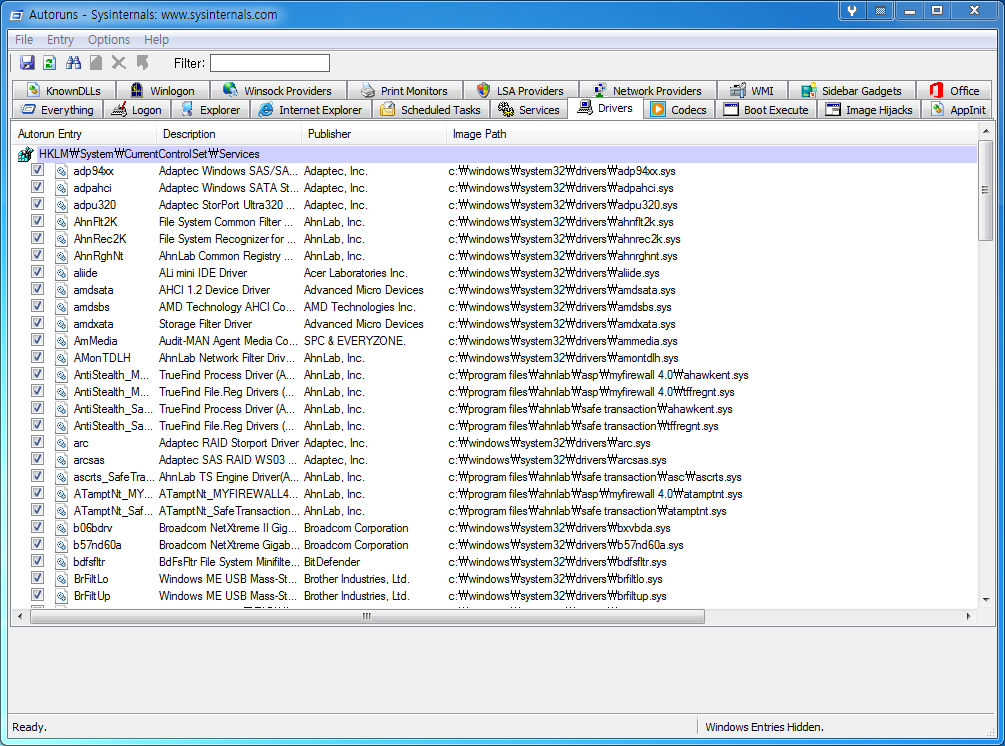Click the Autoruns title bar app icon
The height and width of the screenshot is (746, 1005).
click(x=17, y=15)
